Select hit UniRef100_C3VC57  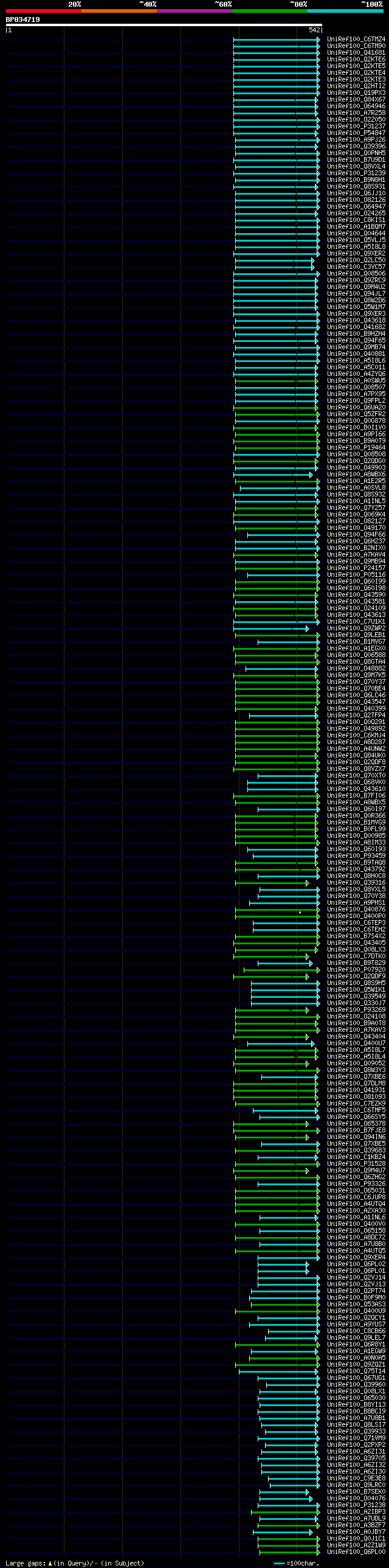(356, 267)
